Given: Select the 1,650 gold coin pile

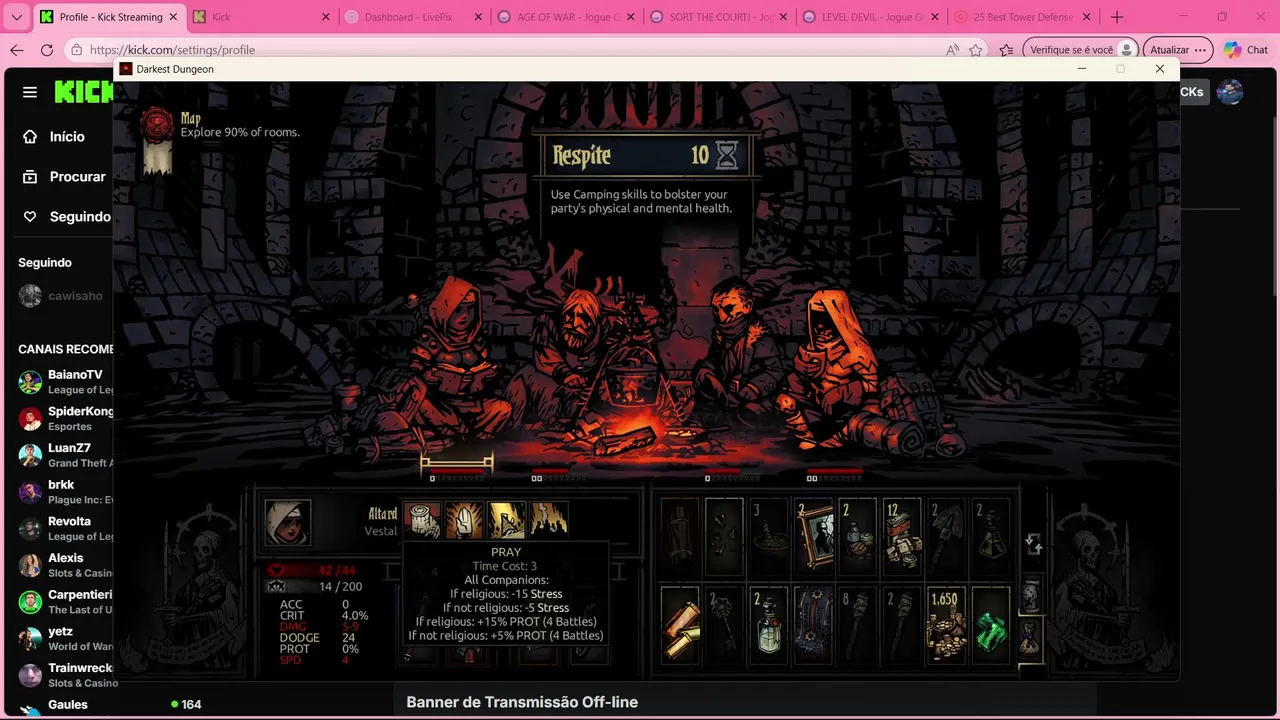Looking at the screenshot, I should coord(946,625).
